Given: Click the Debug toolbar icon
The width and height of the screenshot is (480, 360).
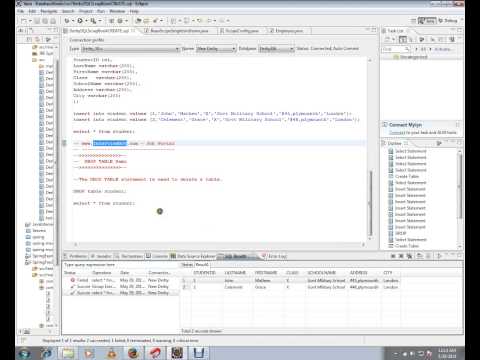Looking at the screenshot, I should (67, 21).
